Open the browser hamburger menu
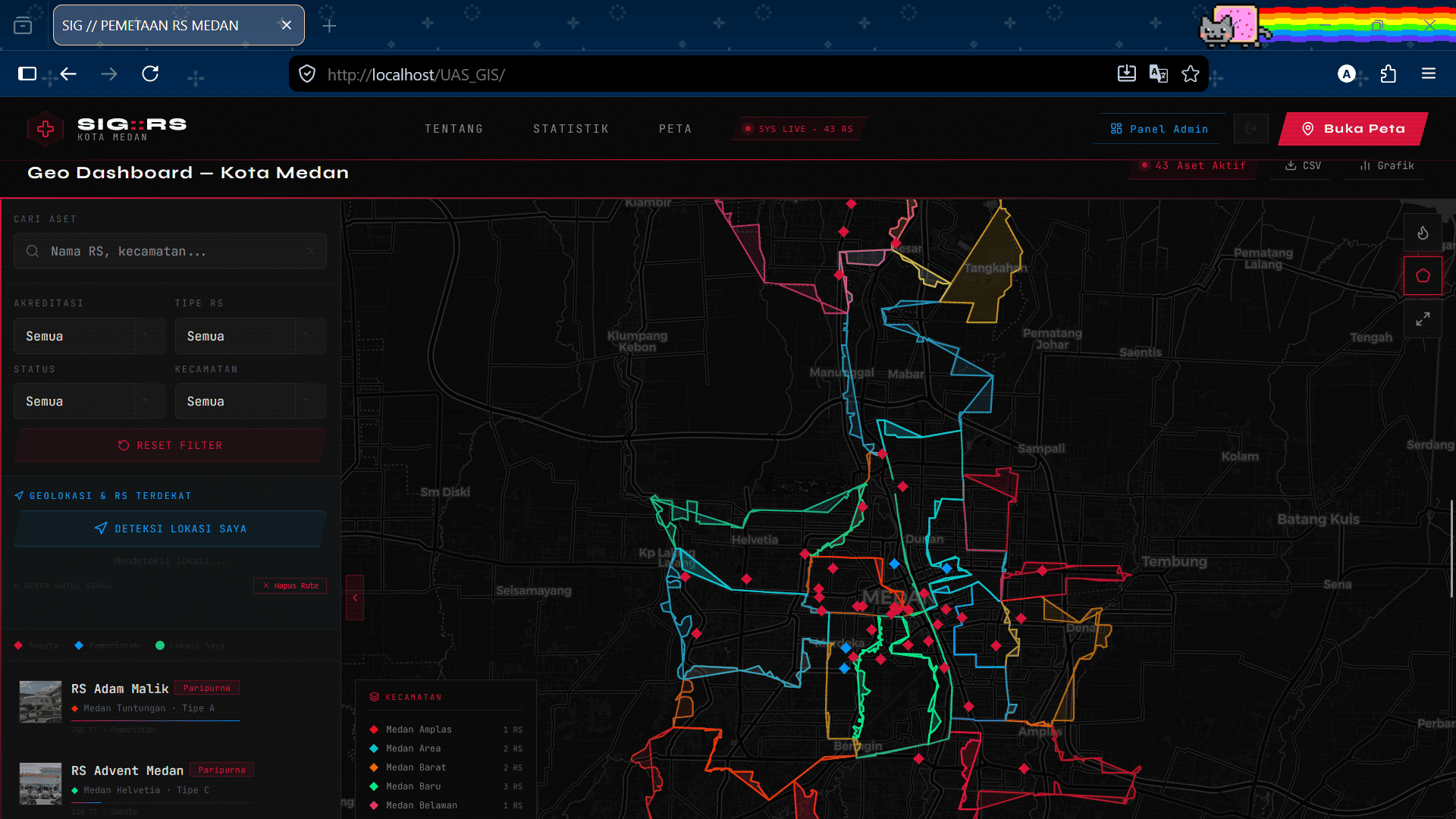The height and width of the screenshot is (819, 1456). point(1429,74)
